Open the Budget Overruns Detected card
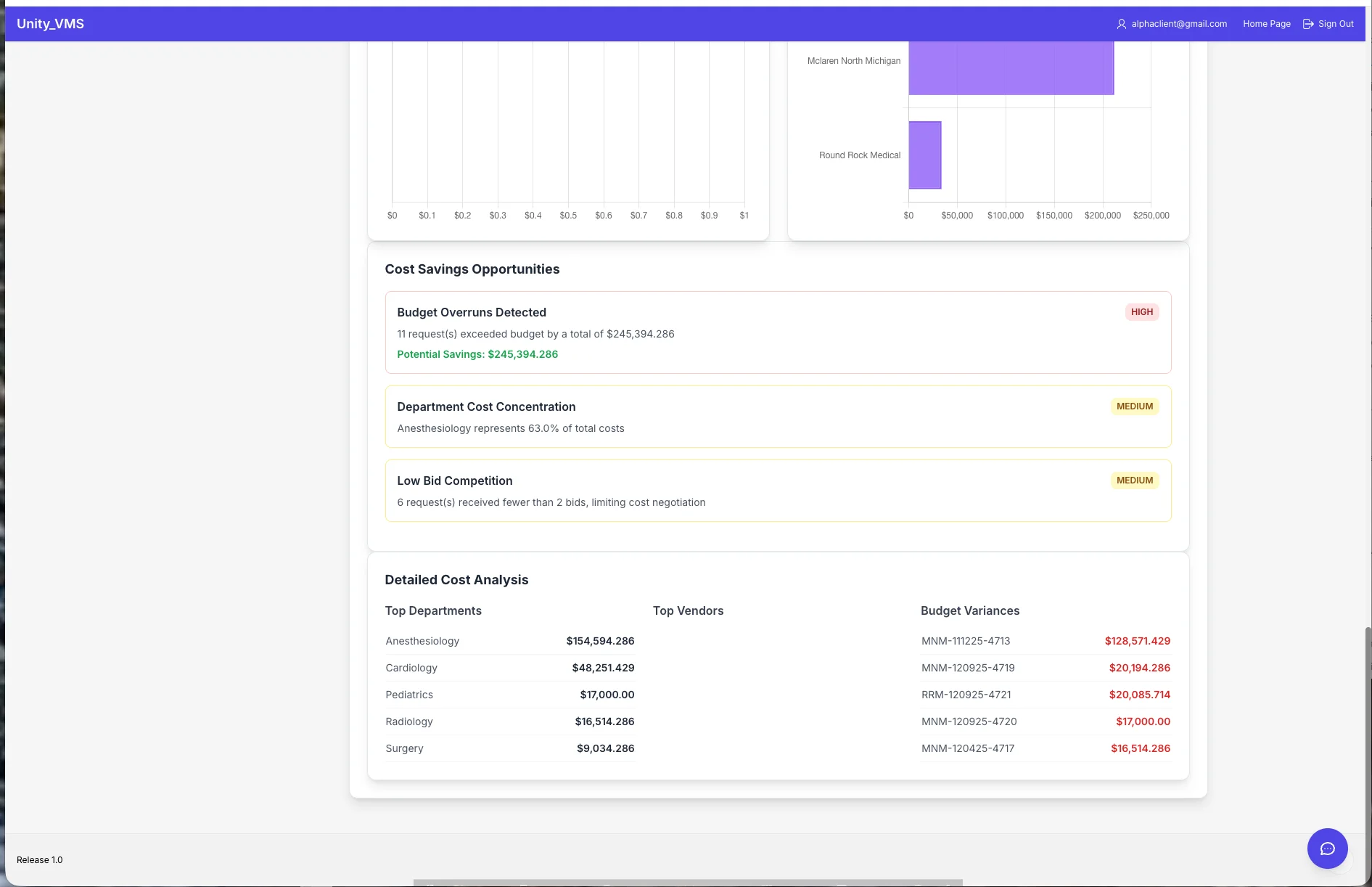The width and height of the screenshot is (1372, 887). pos(778,332)
